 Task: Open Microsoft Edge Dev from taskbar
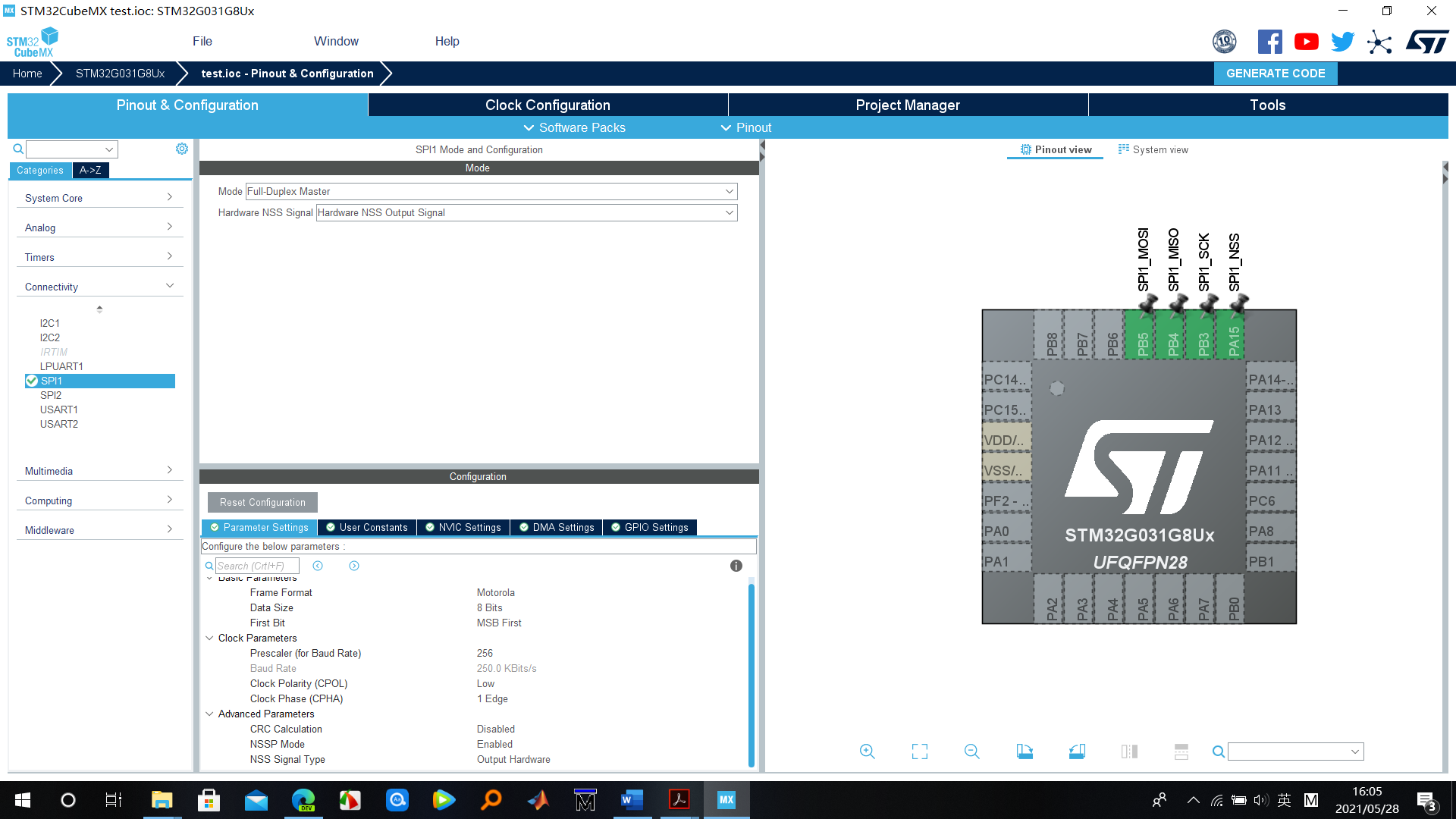click(x=303, y=800)
